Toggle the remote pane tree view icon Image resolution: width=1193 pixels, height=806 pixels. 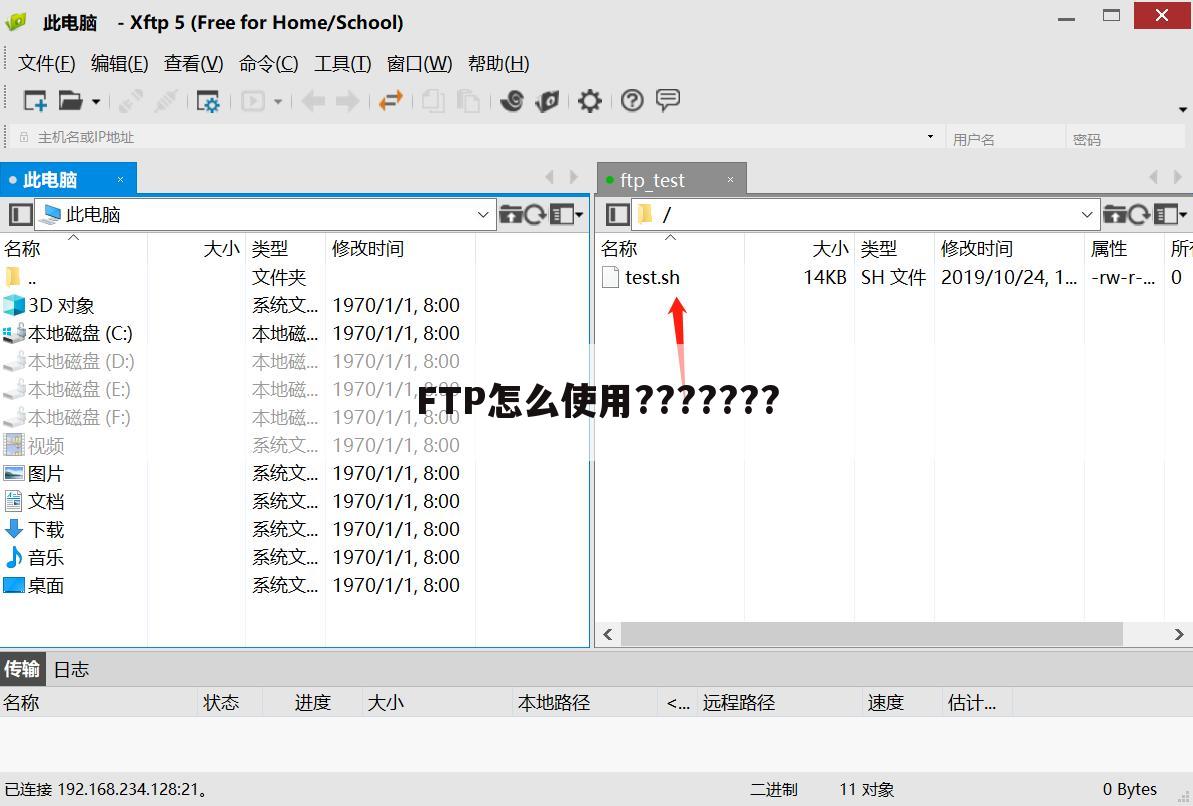pos(618,215)
